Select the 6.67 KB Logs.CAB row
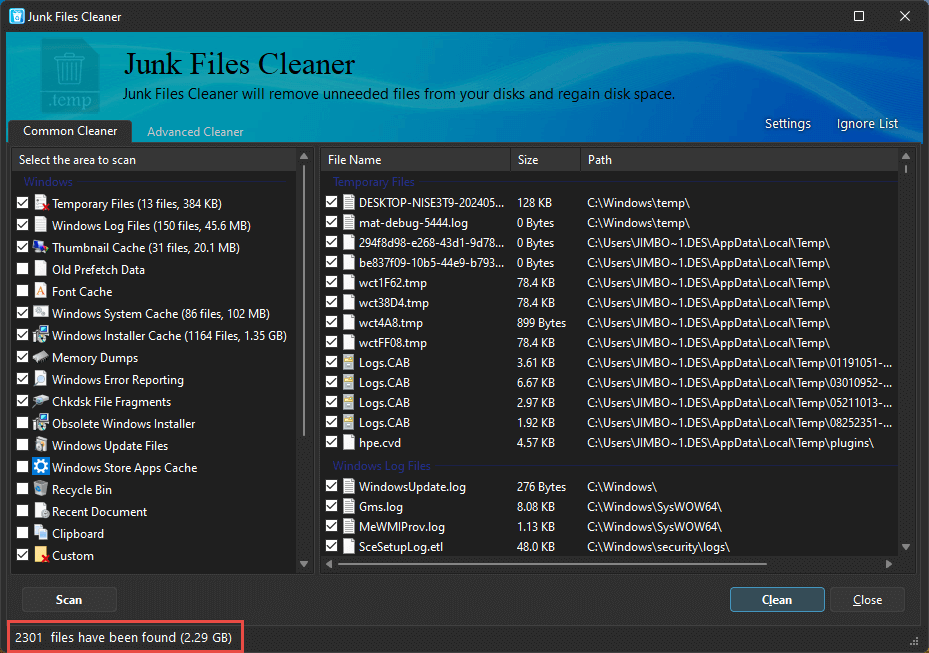This screenshot has height=653, width=929. (609, 383)
